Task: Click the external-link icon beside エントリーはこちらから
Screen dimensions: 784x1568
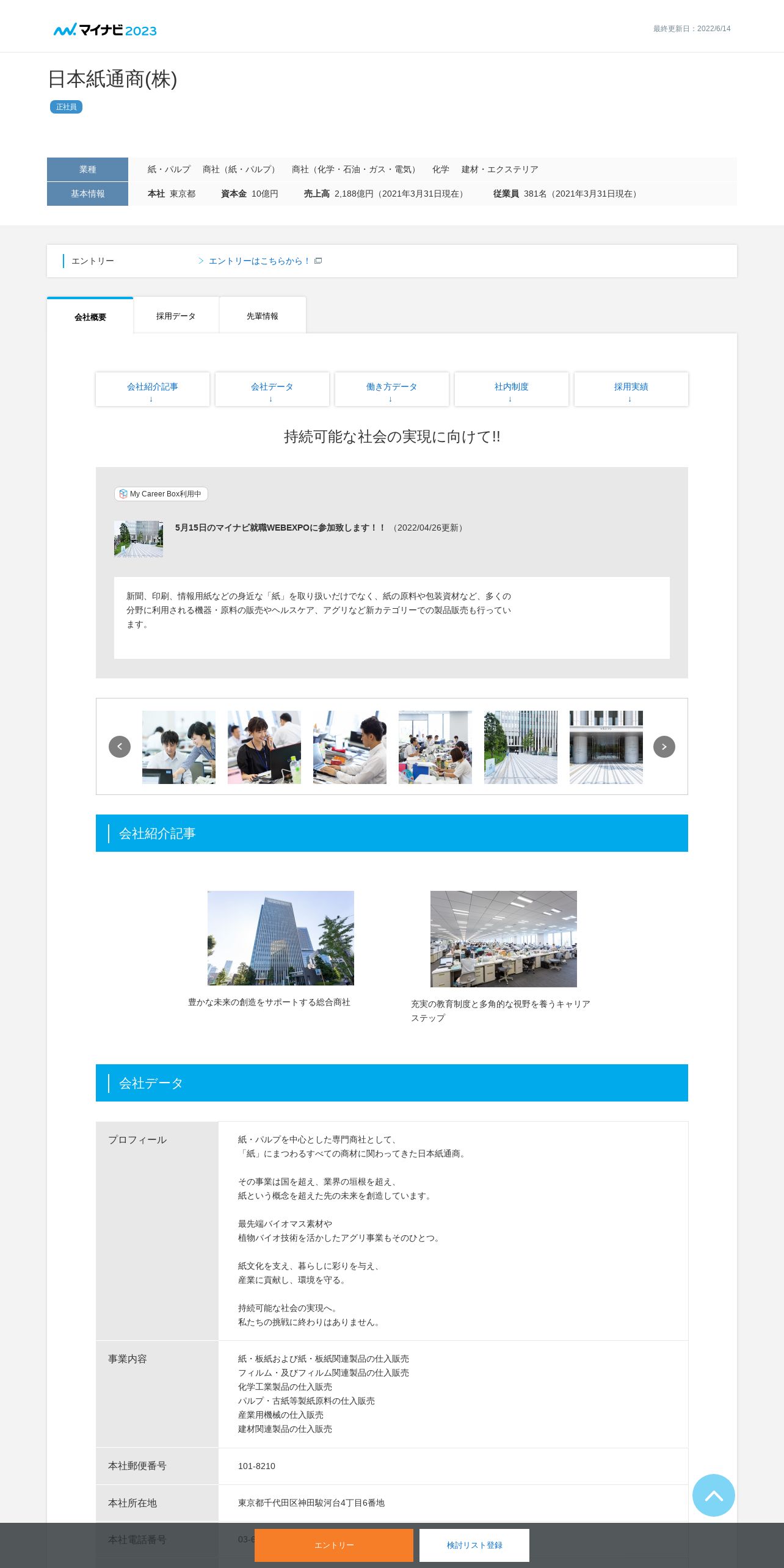Action: [318, 261]
